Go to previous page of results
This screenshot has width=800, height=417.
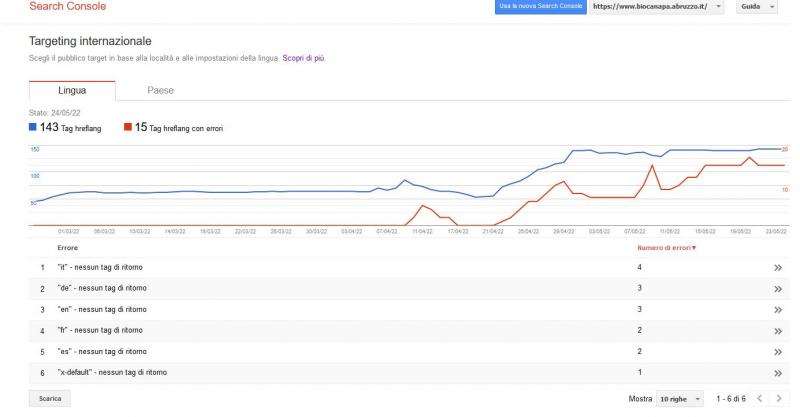coord(758,399)
